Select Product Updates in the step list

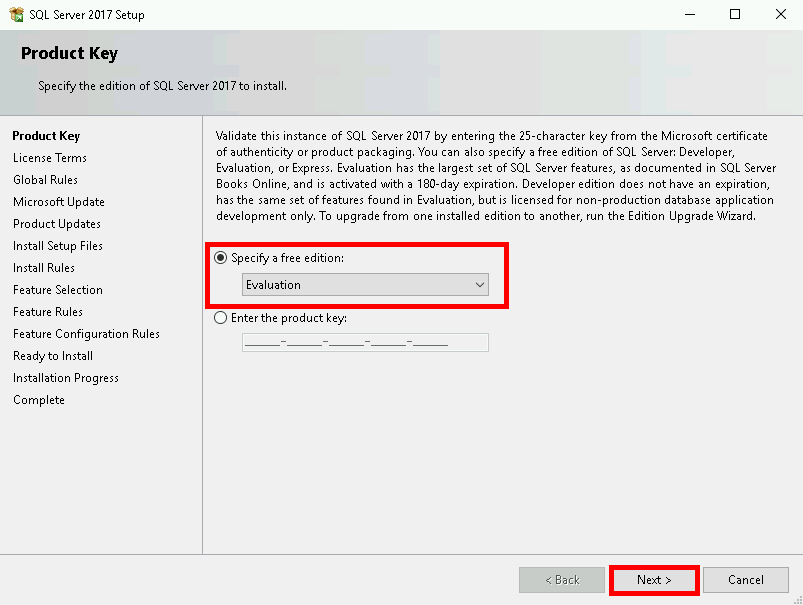click(57, 224)
